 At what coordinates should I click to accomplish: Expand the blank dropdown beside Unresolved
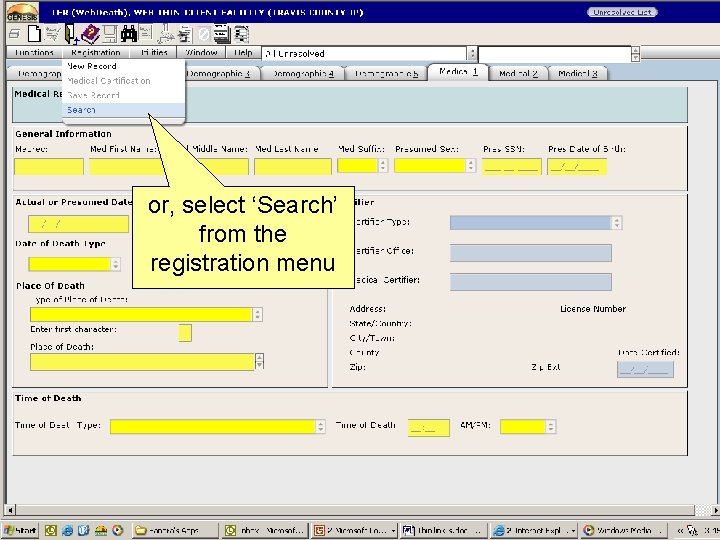[x=635, y=54]
